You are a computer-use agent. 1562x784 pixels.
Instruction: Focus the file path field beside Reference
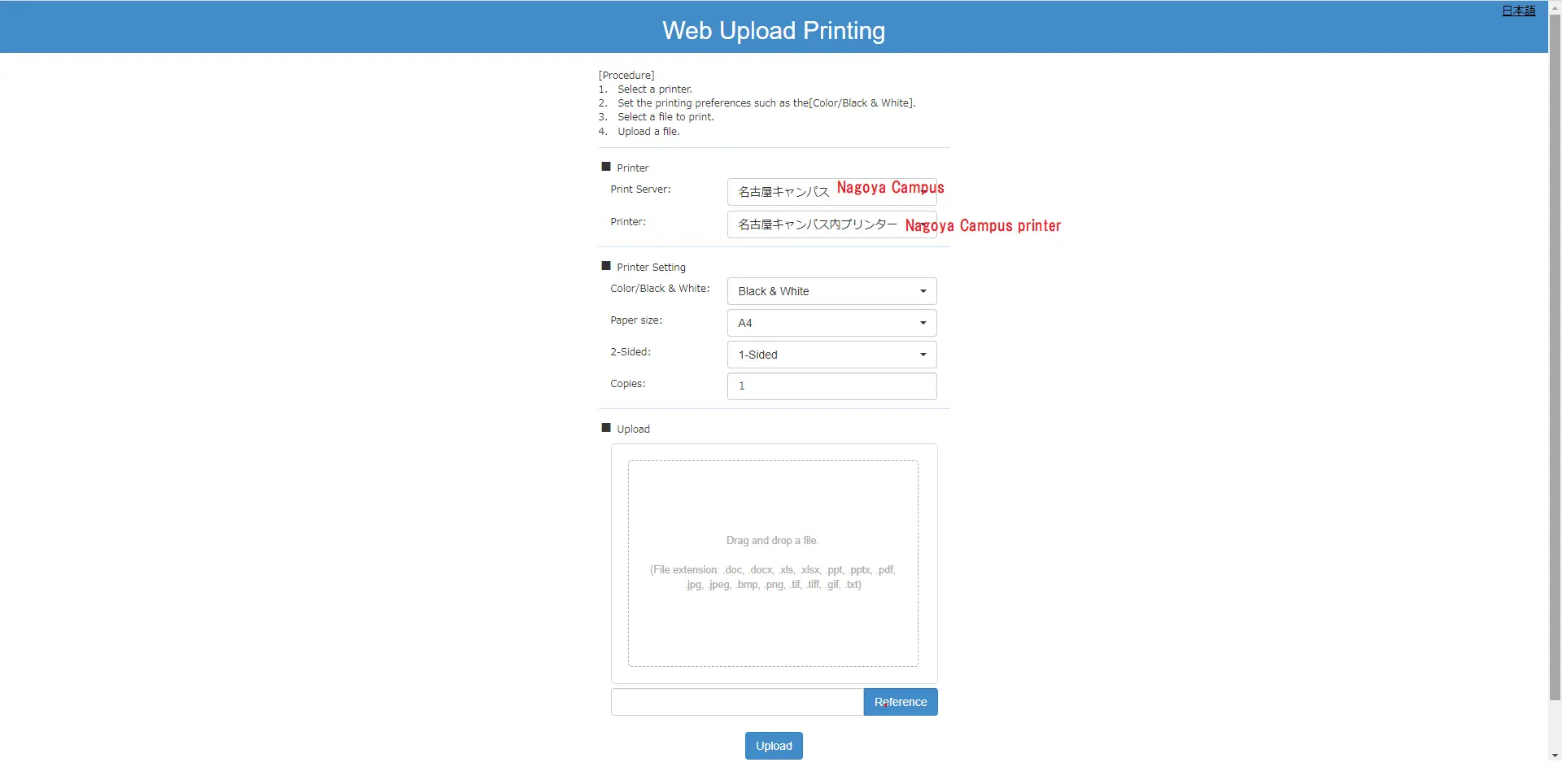[736, 702]
